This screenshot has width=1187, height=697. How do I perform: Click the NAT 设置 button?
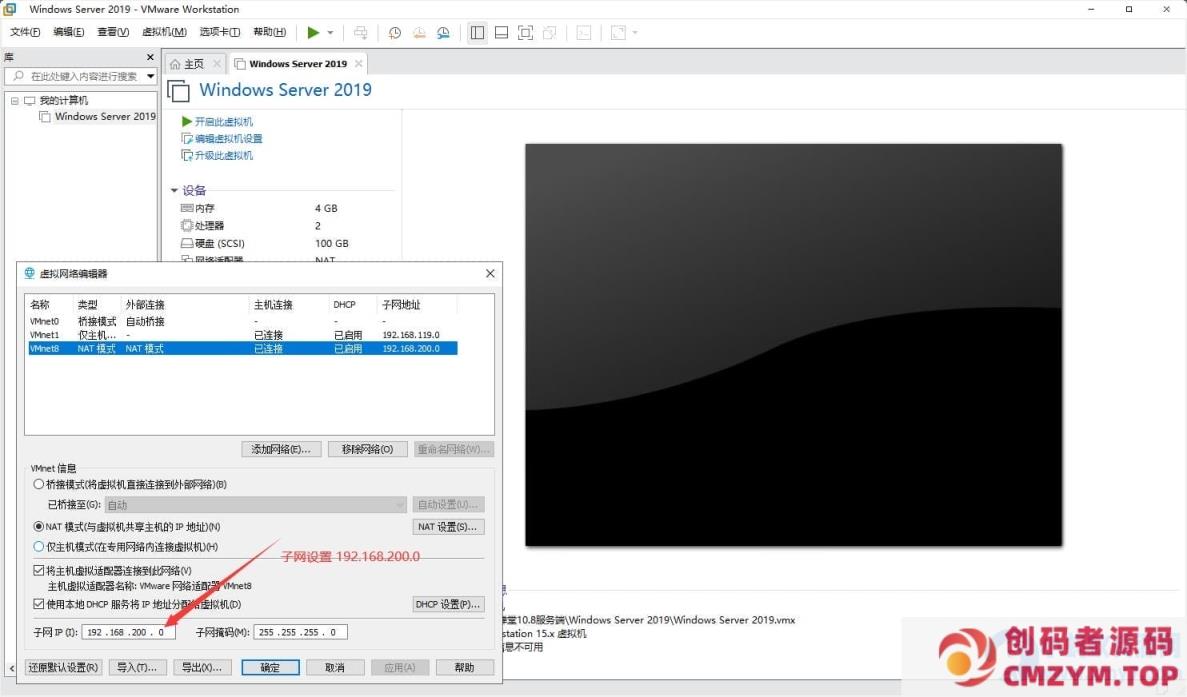[448, 527]
